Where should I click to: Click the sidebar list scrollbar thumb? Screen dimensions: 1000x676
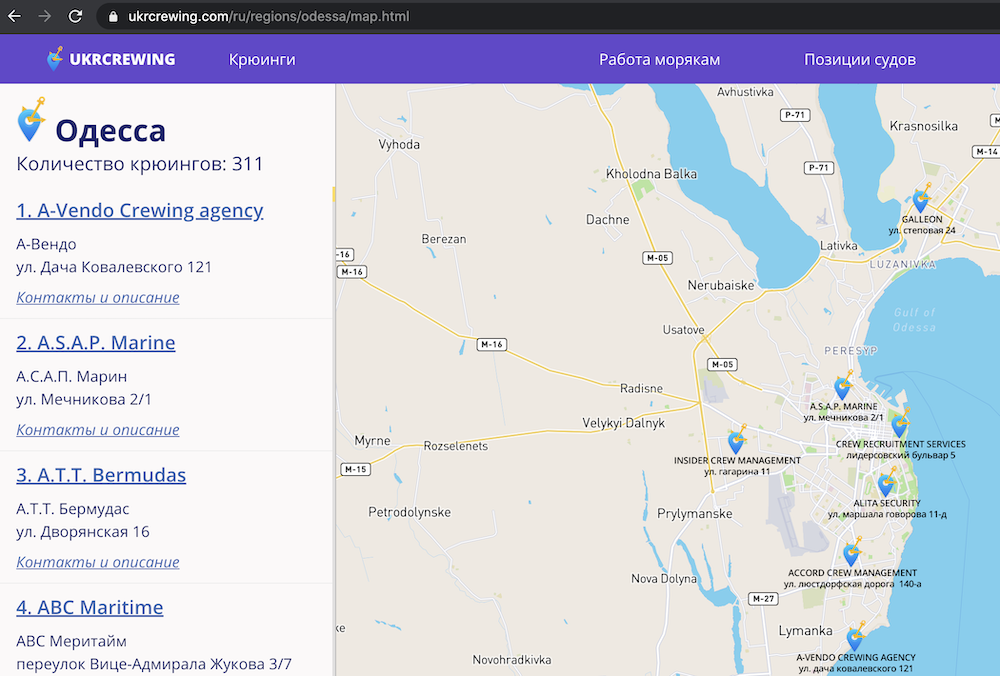[x=334, y=194]
